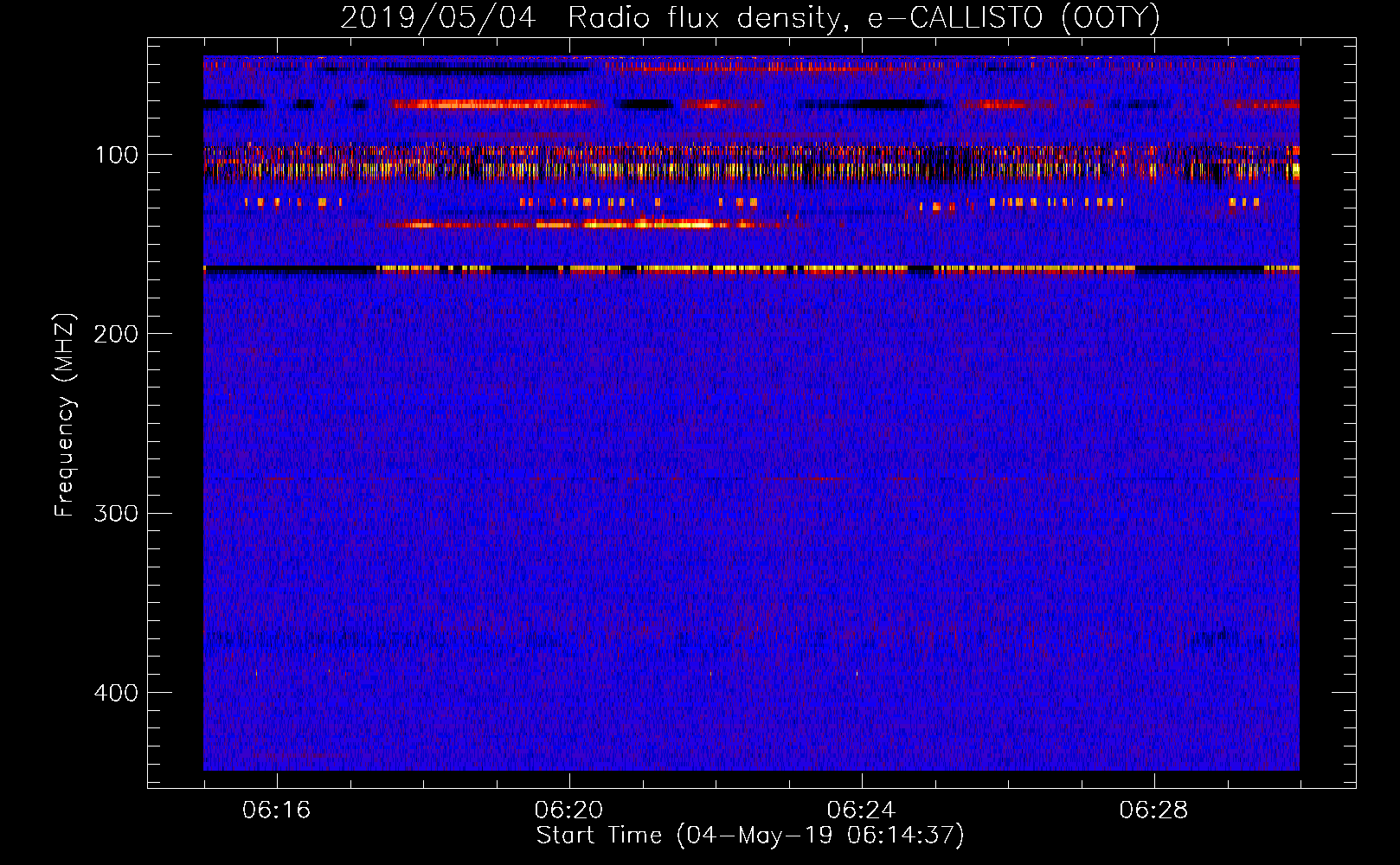
Task: Click the '400' frequency tick label
Action: point(117,693)
